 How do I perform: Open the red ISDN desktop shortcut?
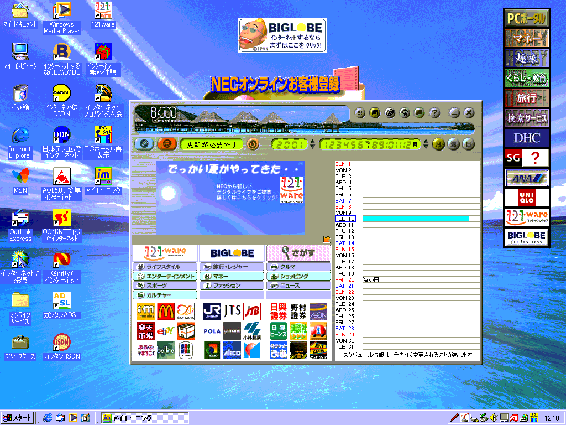62,347
